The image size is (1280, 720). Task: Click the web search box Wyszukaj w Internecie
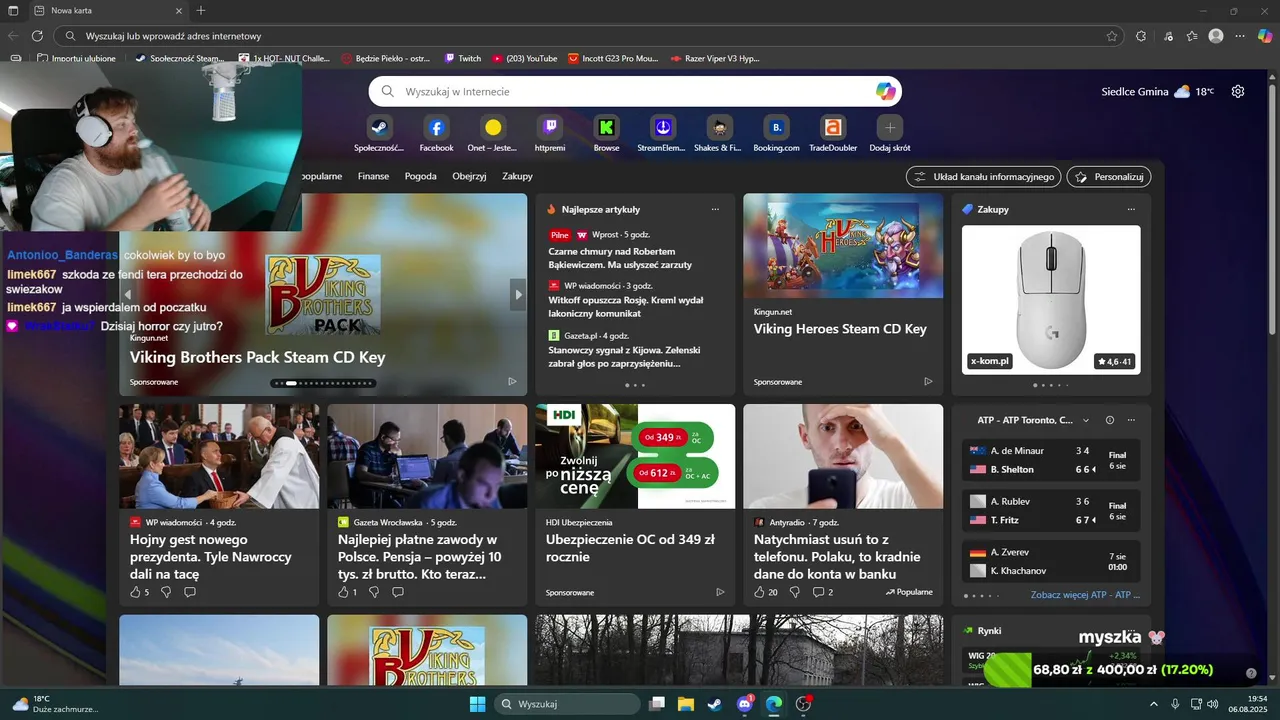click(635, 91)
